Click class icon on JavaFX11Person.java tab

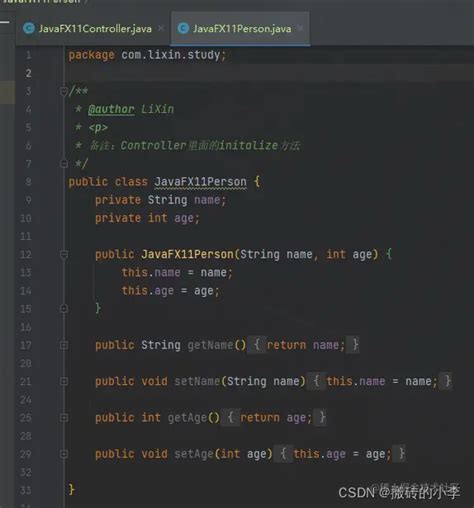tap(183, 28)
